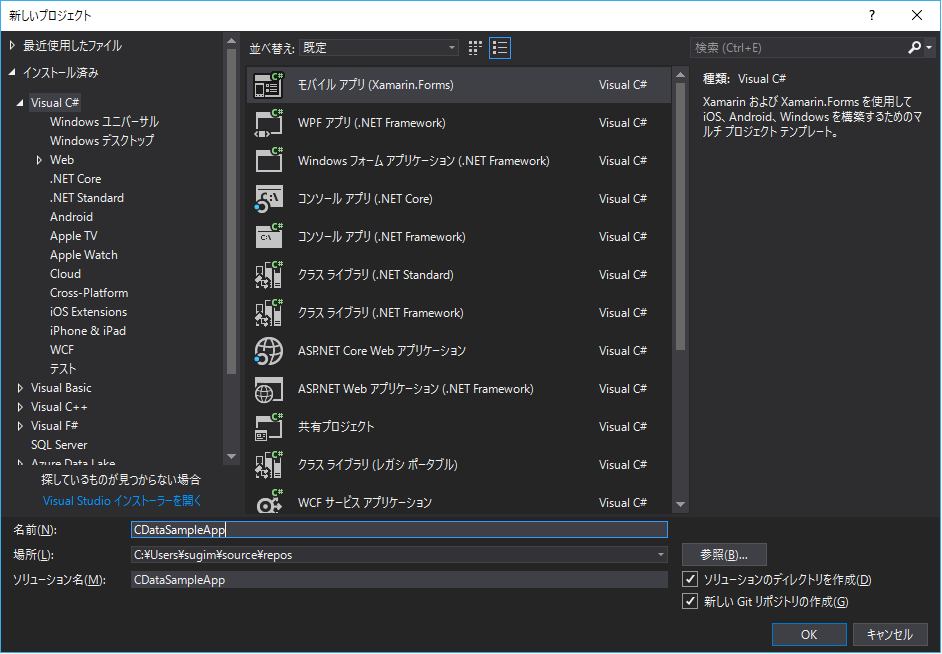Open the dialog help question mark
The width and height of the screenshot is (942, 654).
(872, 16)
